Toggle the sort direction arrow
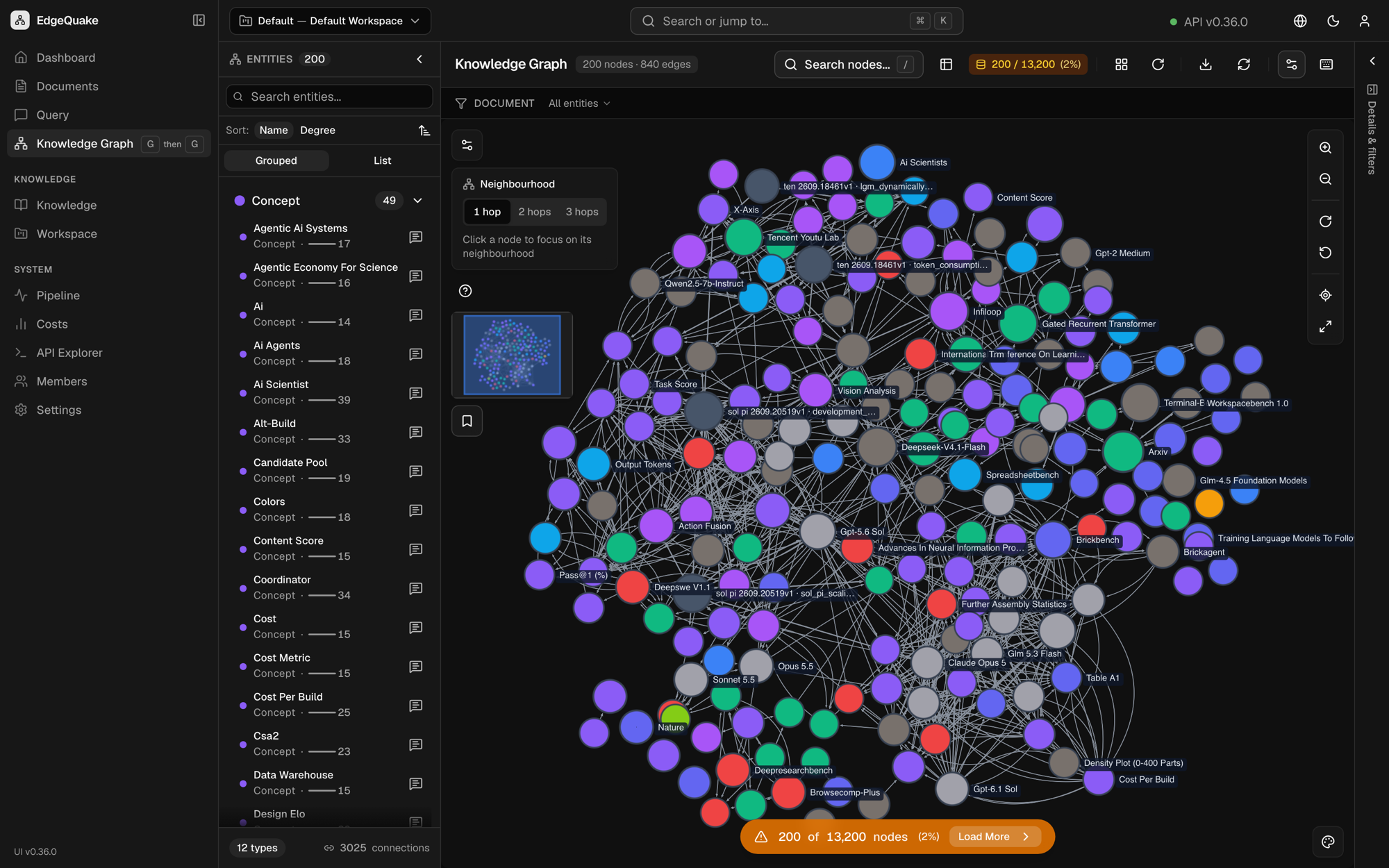 point(424,131)
